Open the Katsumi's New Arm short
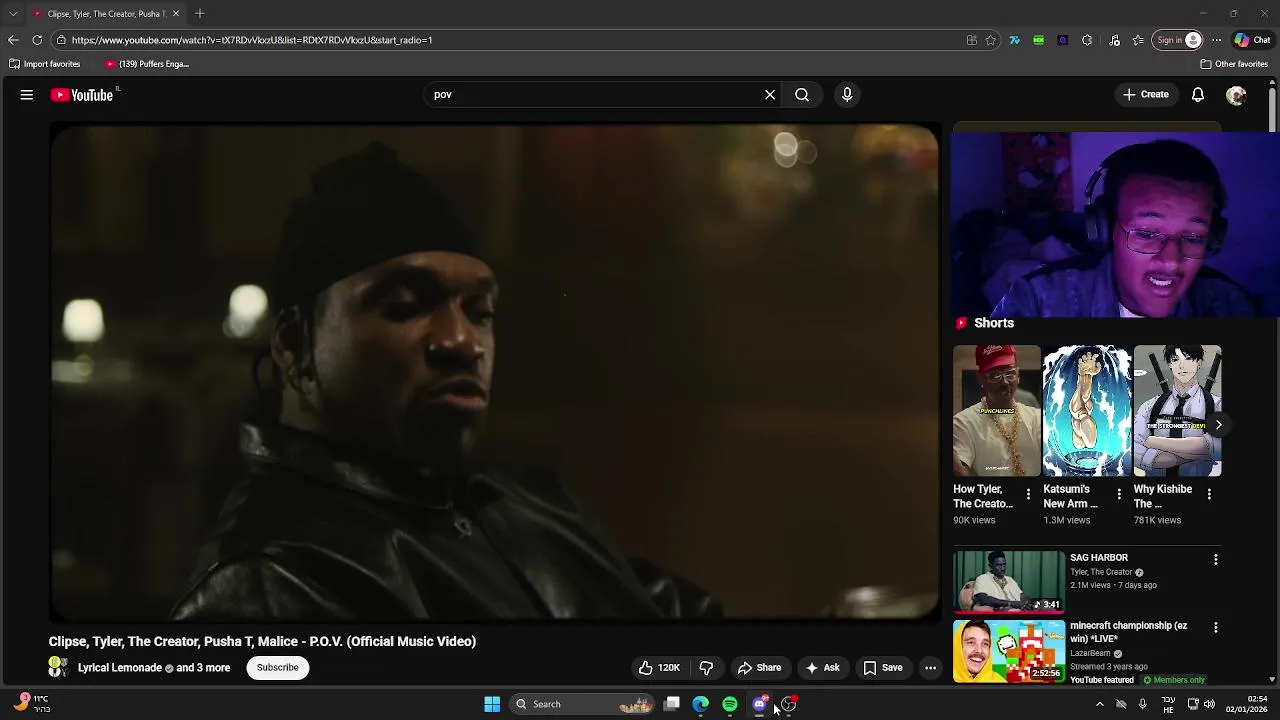The width and height of the screenshot is (1280, 720). pyautogui.click(x=1087, y=411)
